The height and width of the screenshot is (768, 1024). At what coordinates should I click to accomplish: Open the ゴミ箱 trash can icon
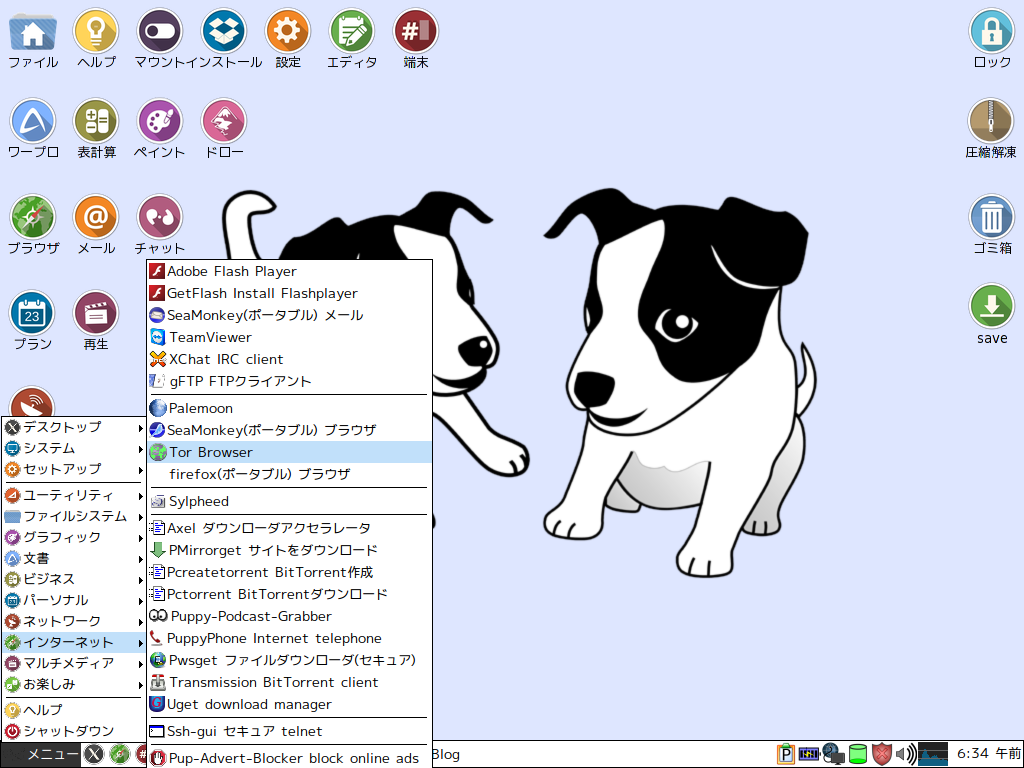pos(991,217)
